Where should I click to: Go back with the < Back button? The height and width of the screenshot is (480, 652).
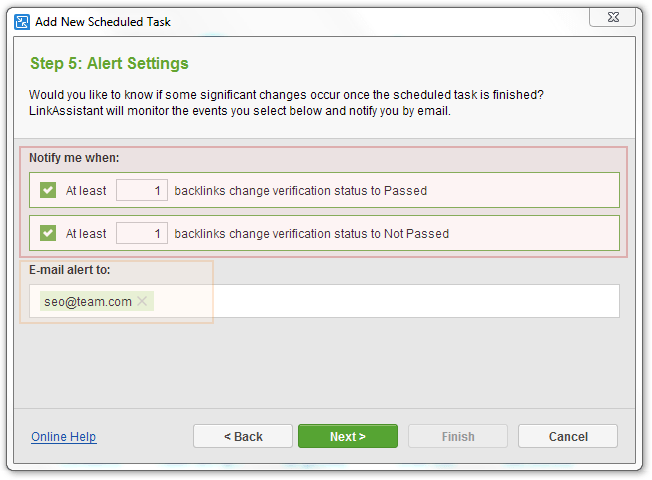[243, 436]
